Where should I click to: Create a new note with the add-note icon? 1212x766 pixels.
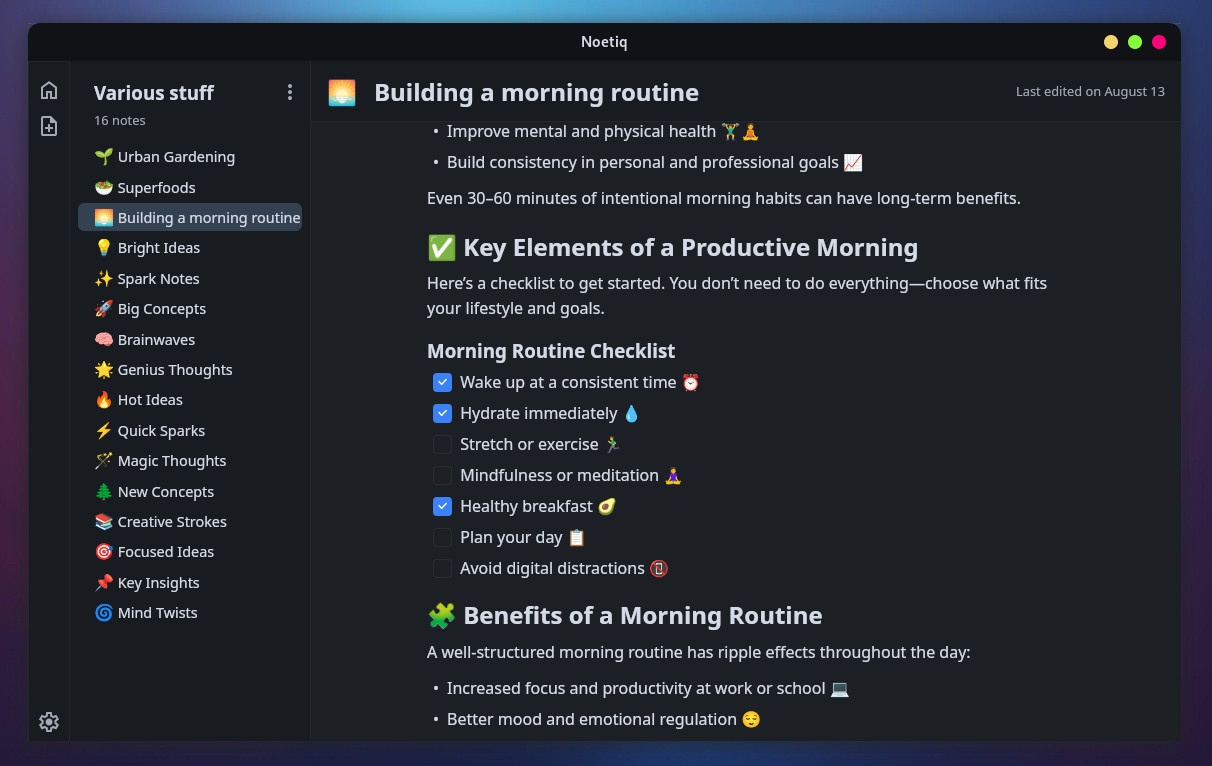point(49,126)
